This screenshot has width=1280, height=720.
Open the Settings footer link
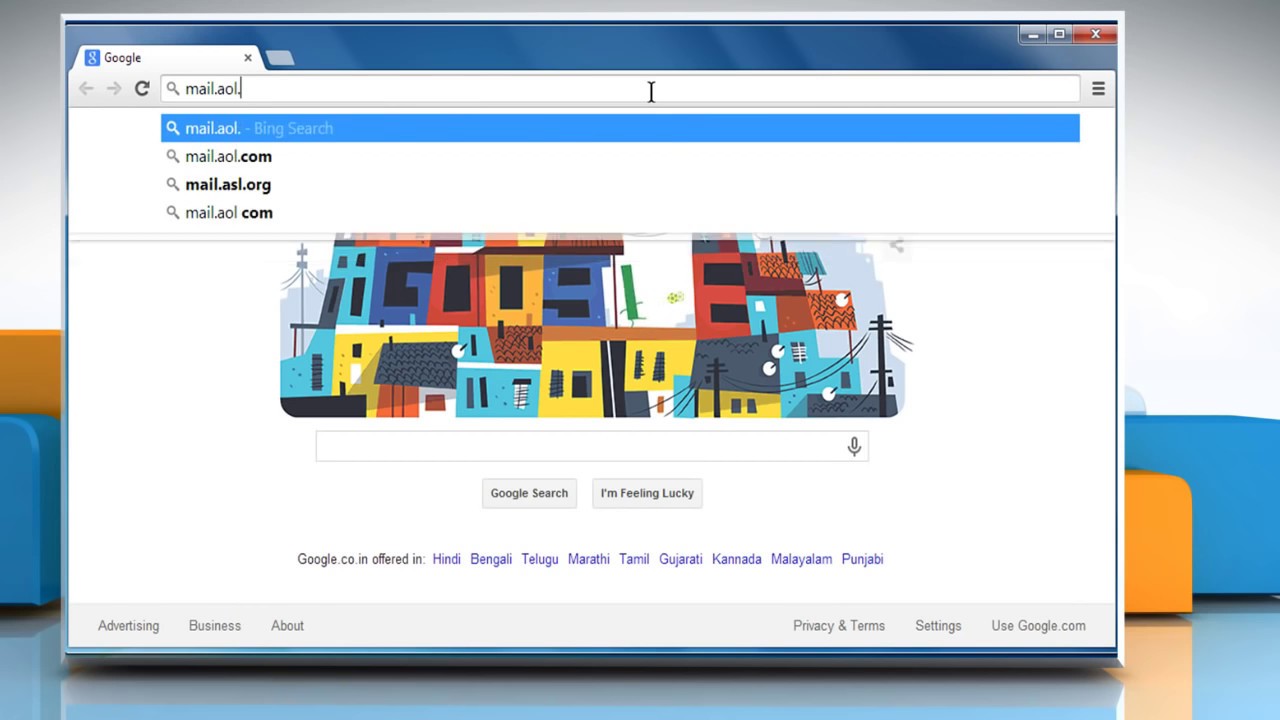tap(938, 626)
